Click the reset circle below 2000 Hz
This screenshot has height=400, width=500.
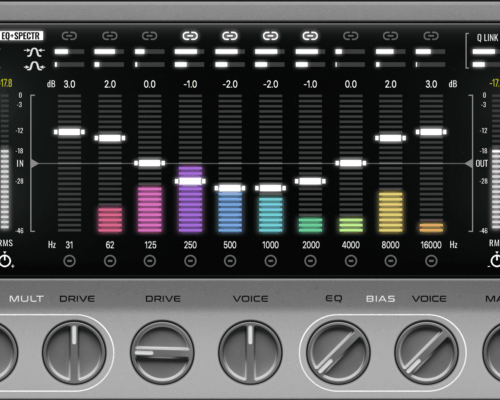coord(310,261)
